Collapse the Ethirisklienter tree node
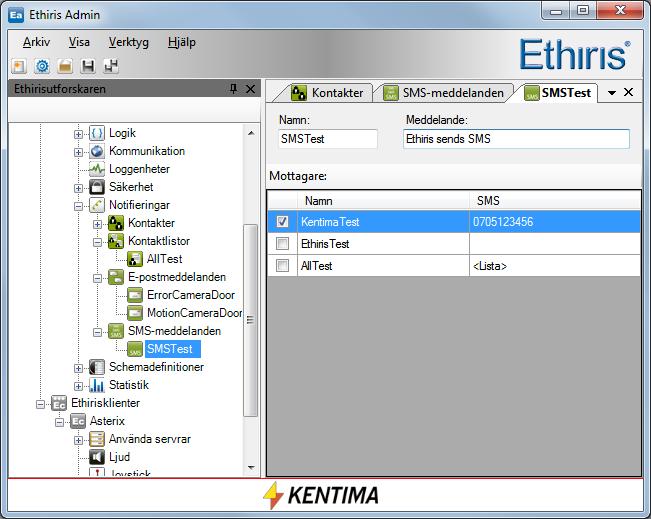Image resolution: width=651 pixels, height=519 pixels. 41,404
